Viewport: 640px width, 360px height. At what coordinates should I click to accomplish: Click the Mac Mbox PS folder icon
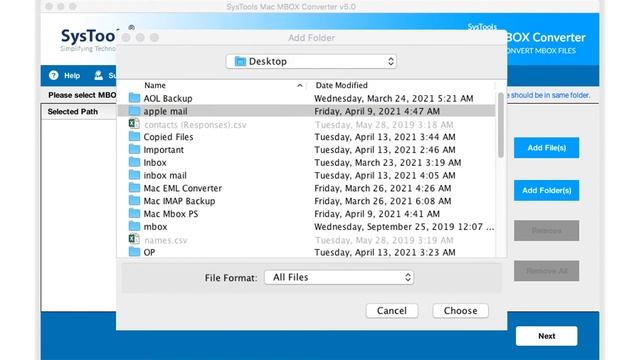[x=134, y=213]
